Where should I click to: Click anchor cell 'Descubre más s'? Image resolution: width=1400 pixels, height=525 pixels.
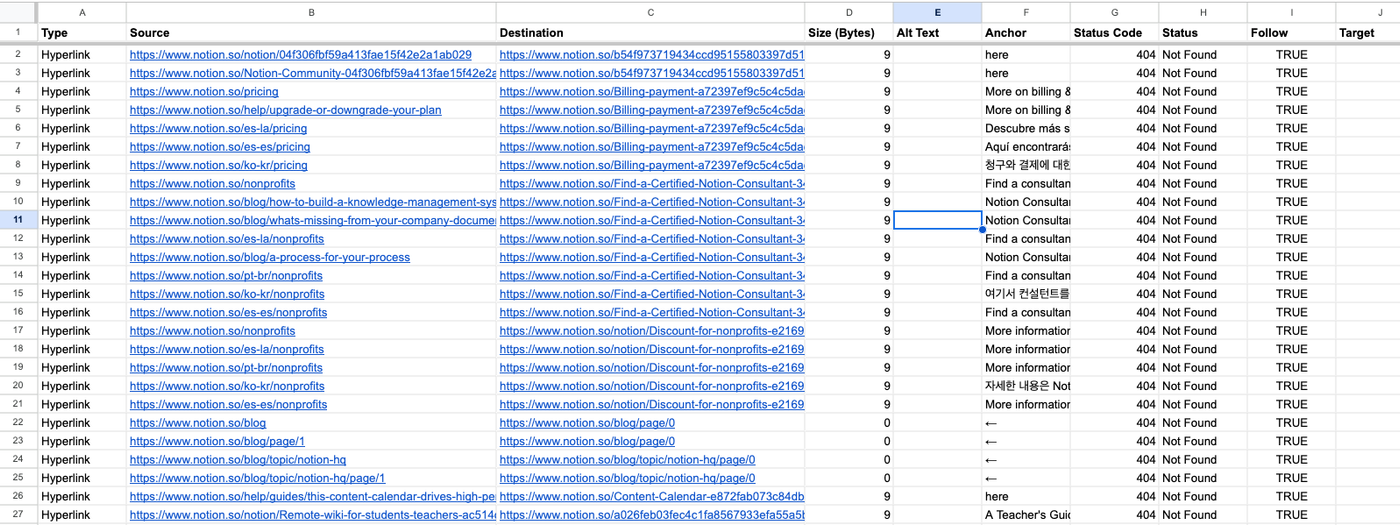coord(1026,128)
